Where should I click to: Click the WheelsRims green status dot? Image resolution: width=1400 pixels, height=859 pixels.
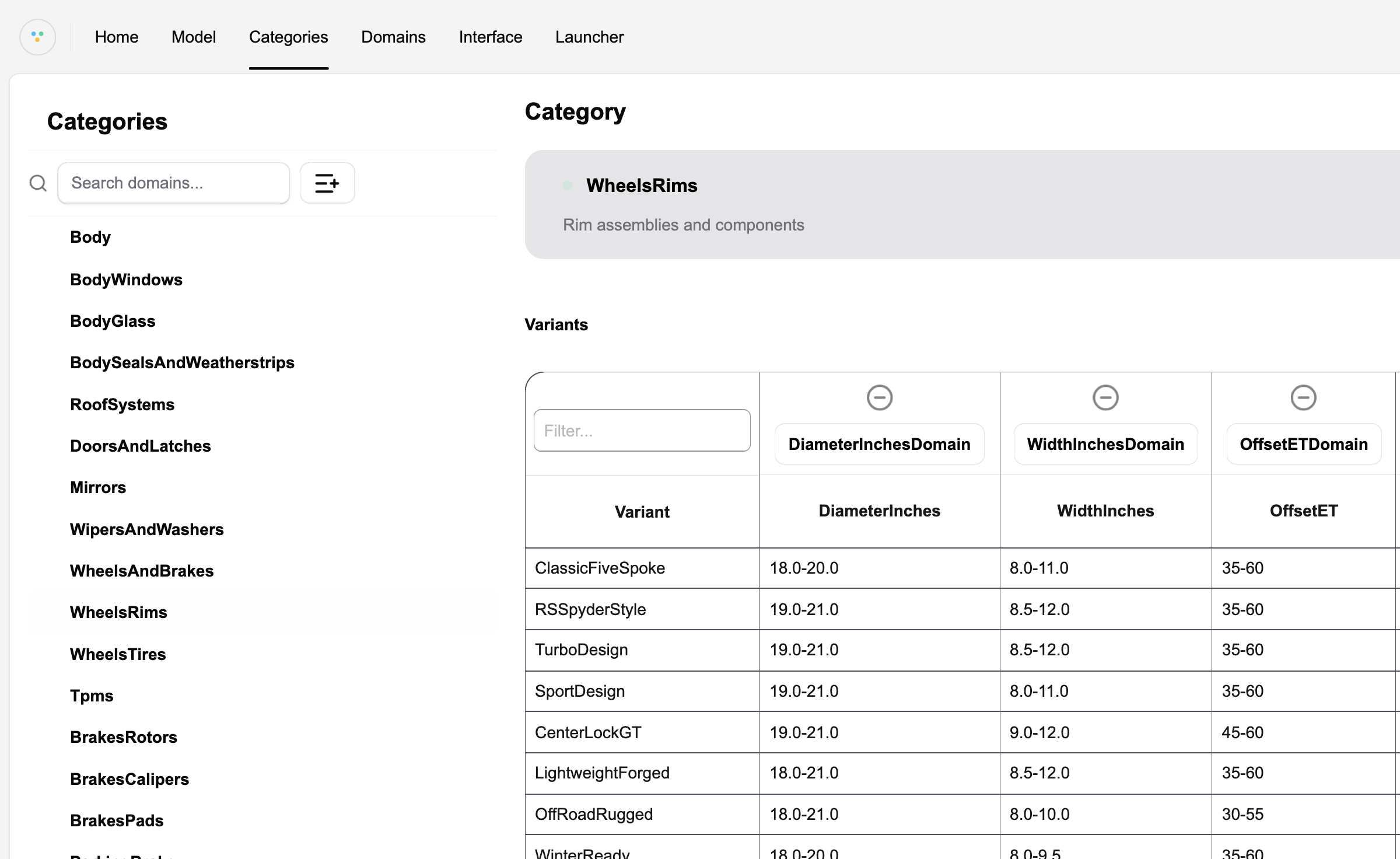point(568,186)
